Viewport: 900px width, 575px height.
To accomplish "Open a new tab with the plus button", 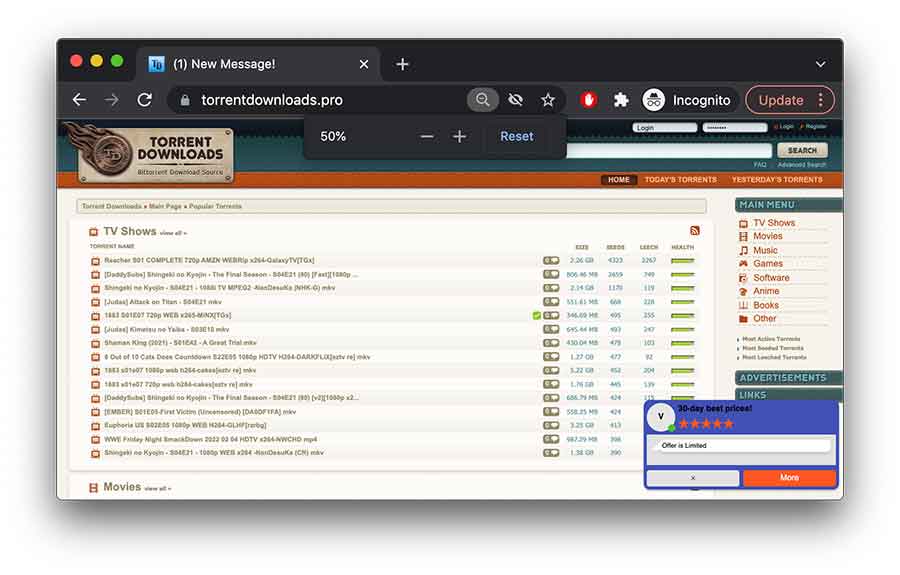I will click(x=402, y=64).
